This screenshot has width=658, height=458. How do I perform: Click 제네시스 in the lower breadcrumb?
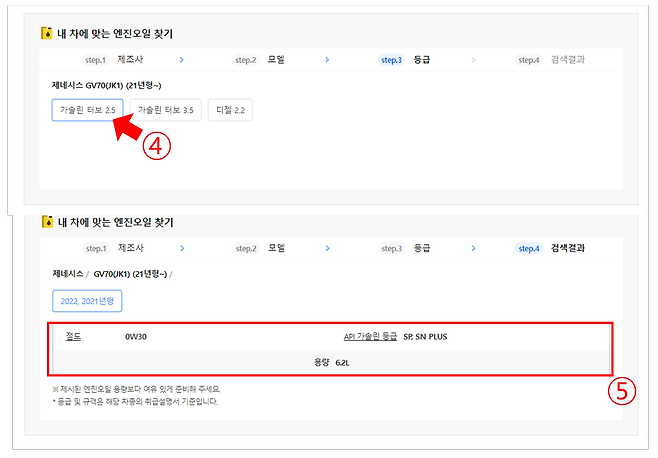pyautogui.click(x=68, y=274)
